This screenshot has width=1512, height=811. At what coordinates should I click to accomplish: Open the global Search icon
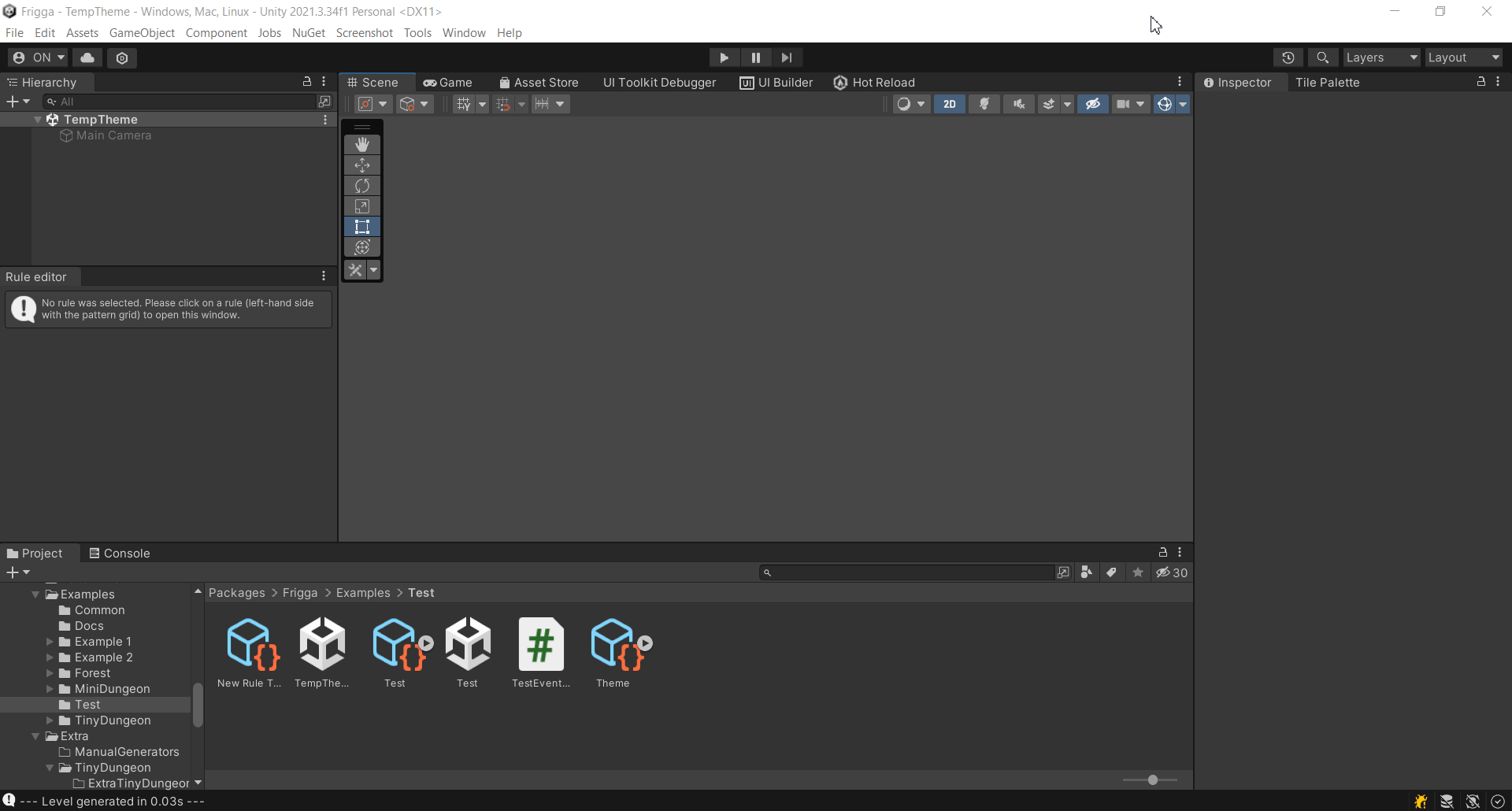(1323, 57)
